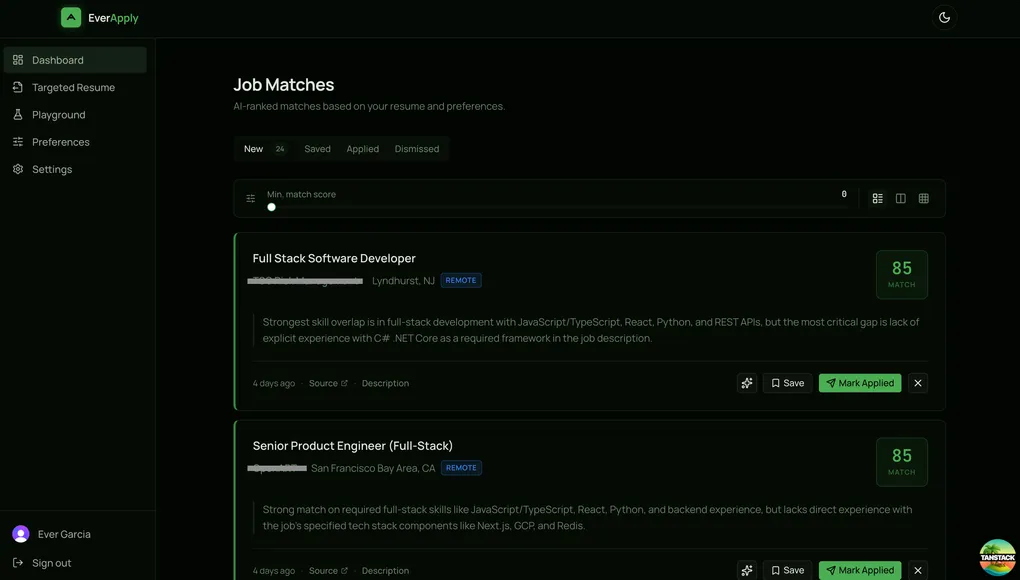This screenshot has width=1020, height=580.
Task: Open the Saved tab
Action: pos(317,149)
